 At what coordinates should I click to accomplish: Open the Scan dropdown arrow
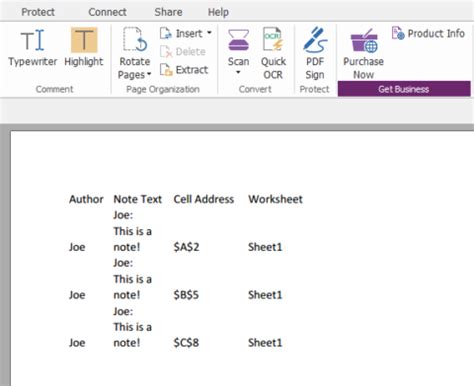point(238,72)
